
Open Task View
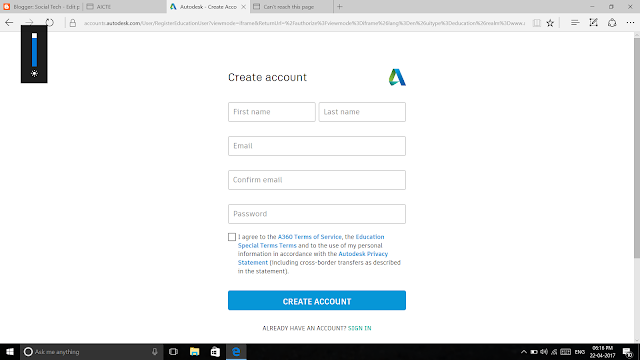click(x=173, y=352)
